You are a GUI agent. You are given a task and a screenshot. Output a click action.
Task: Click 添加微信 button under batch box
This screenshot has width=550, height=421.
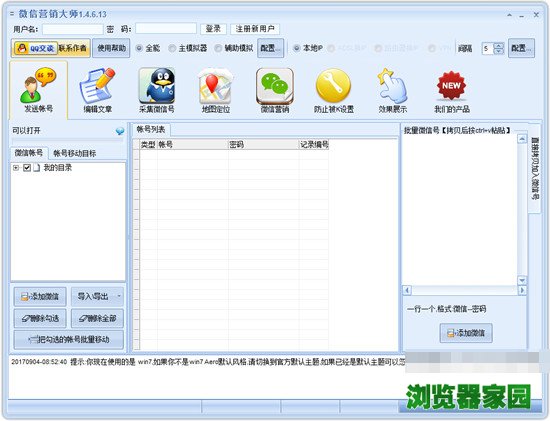466,333
